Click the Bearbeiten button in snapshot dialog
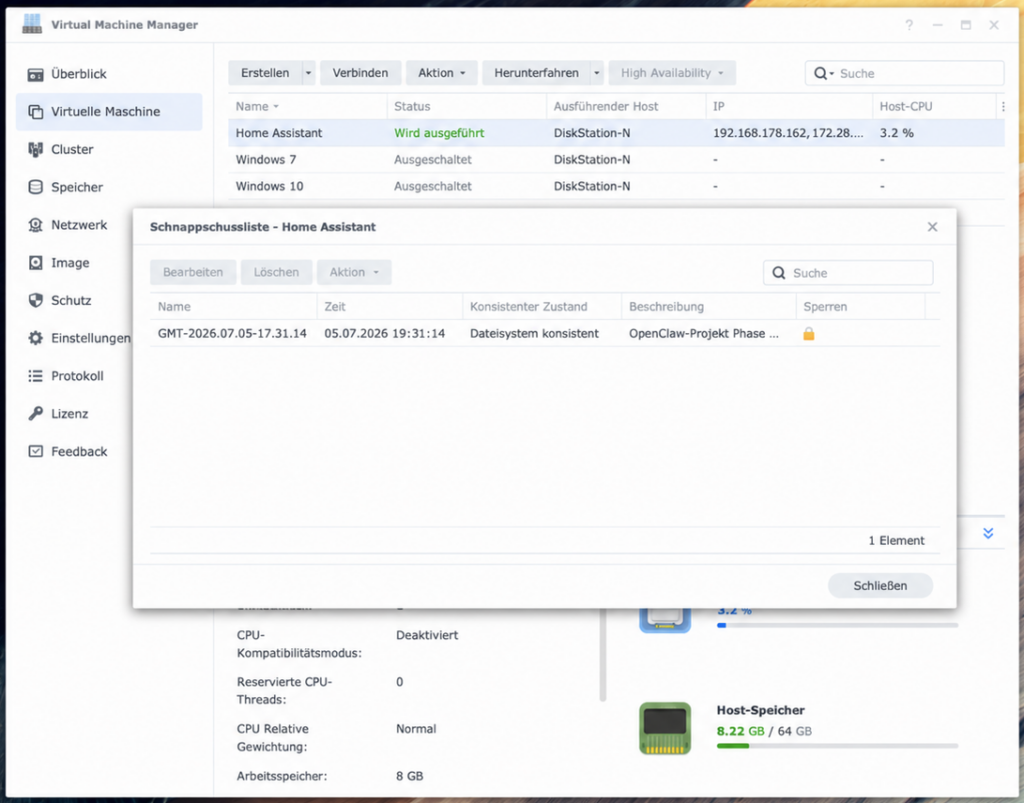The height and width of the screenshot is (803, 1024). pyautogui.click(x=193, y=272)
